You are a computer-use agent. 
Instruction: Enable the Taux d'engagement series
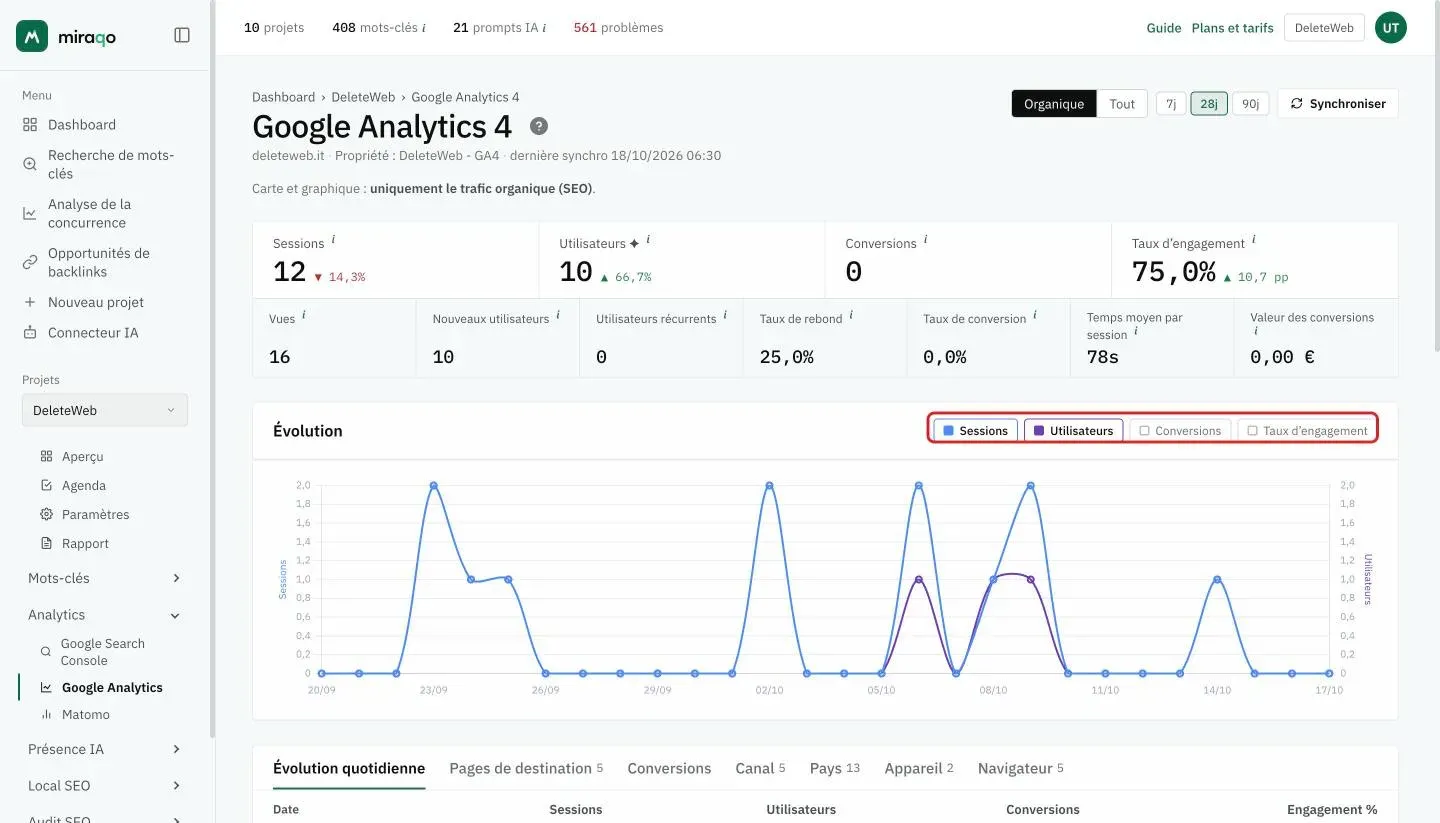pyautogui.click(x=1307, y=430)
